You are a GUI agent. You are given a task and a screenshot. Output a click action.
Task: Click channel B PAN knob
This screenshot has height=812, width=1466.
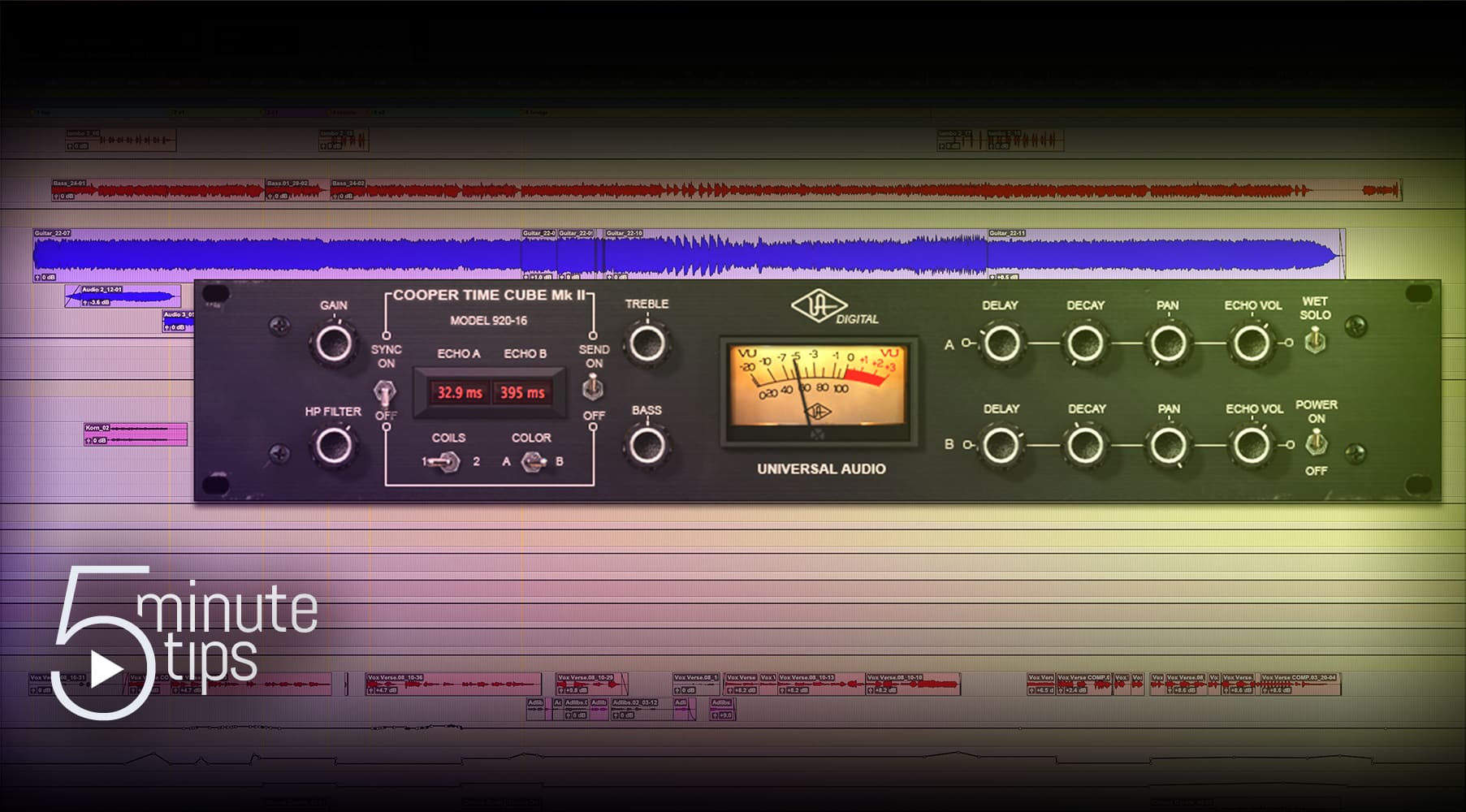[1168, 446]
